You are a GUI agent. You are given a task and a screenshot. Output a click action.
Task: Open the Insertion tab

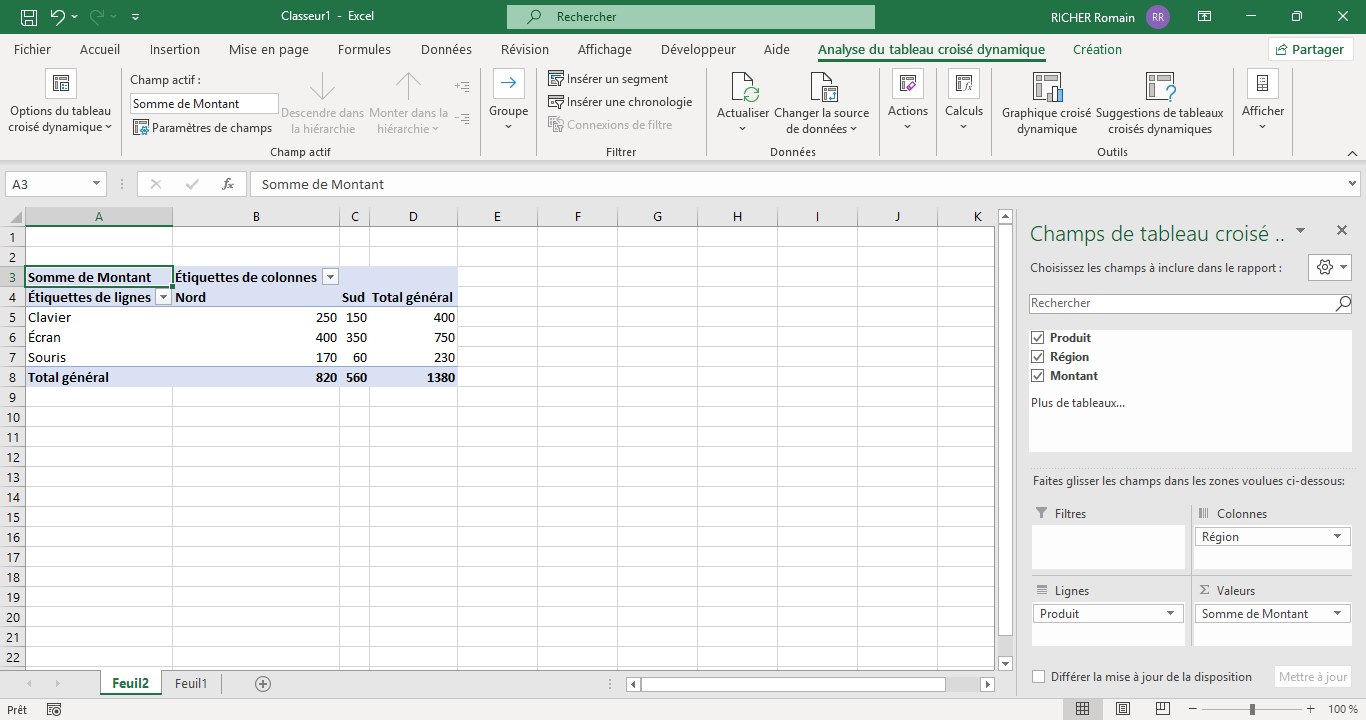[175, 49]
